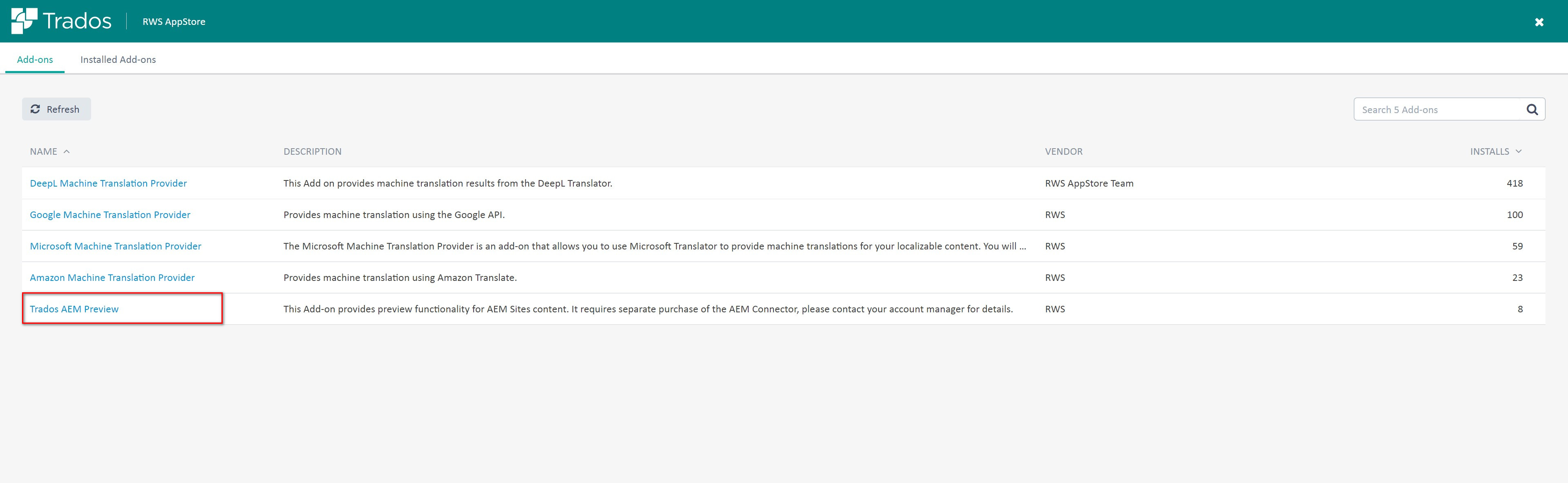This screenshot has width=1568, height=483.
Task: Close the RWS AppStore panel
Action: click(x=1539, y=22)
